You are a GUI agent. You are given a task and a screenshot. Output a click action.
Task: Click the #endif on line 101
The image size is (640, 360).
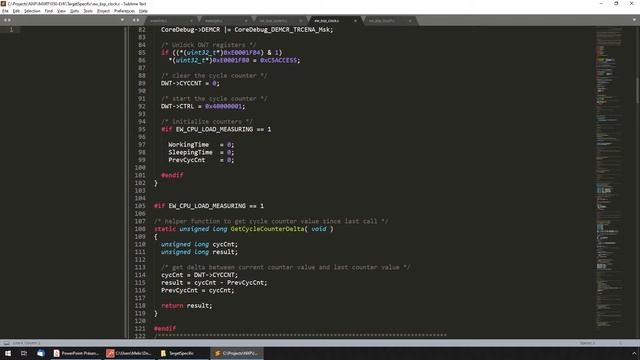(x=172, y=175)
